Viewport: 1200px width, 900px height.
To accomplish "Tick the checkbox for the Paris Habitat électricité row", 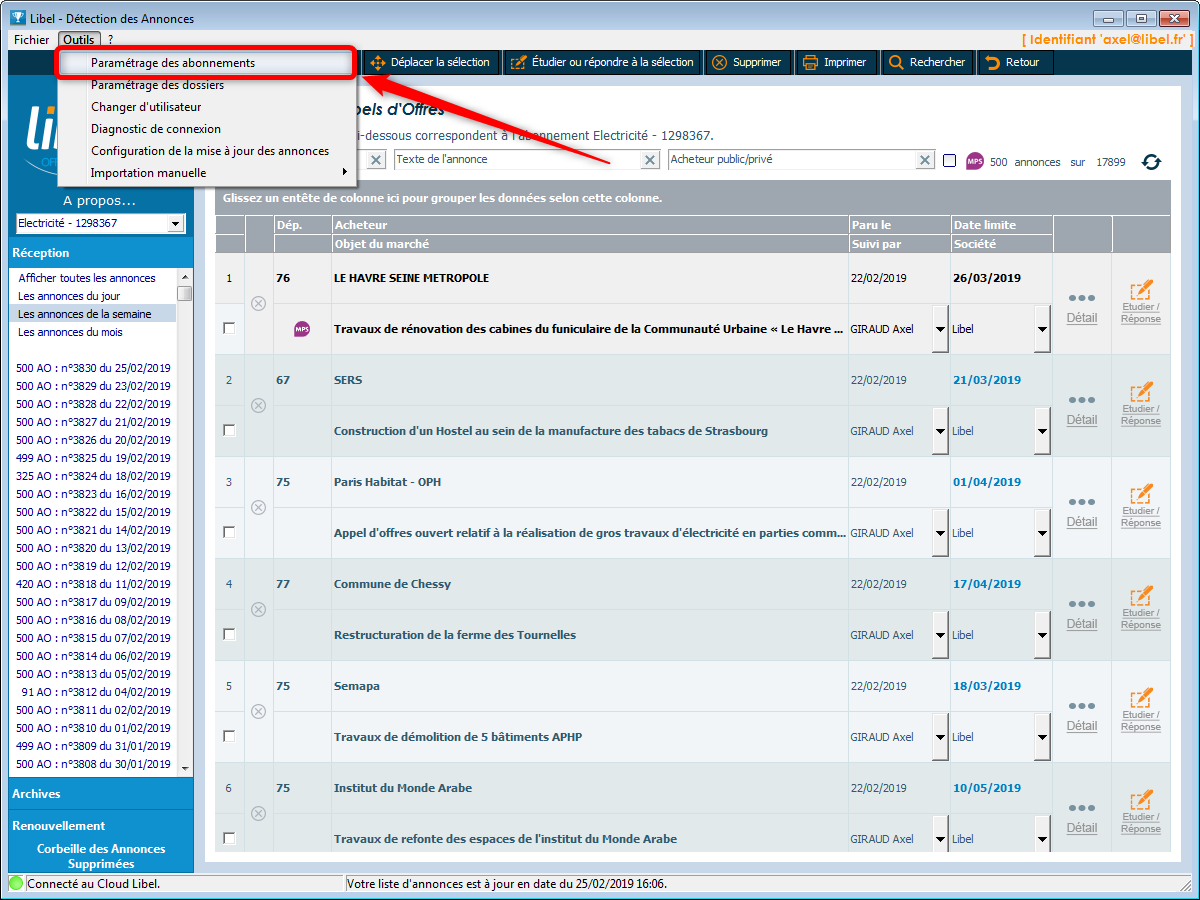I will pos(229,532).
